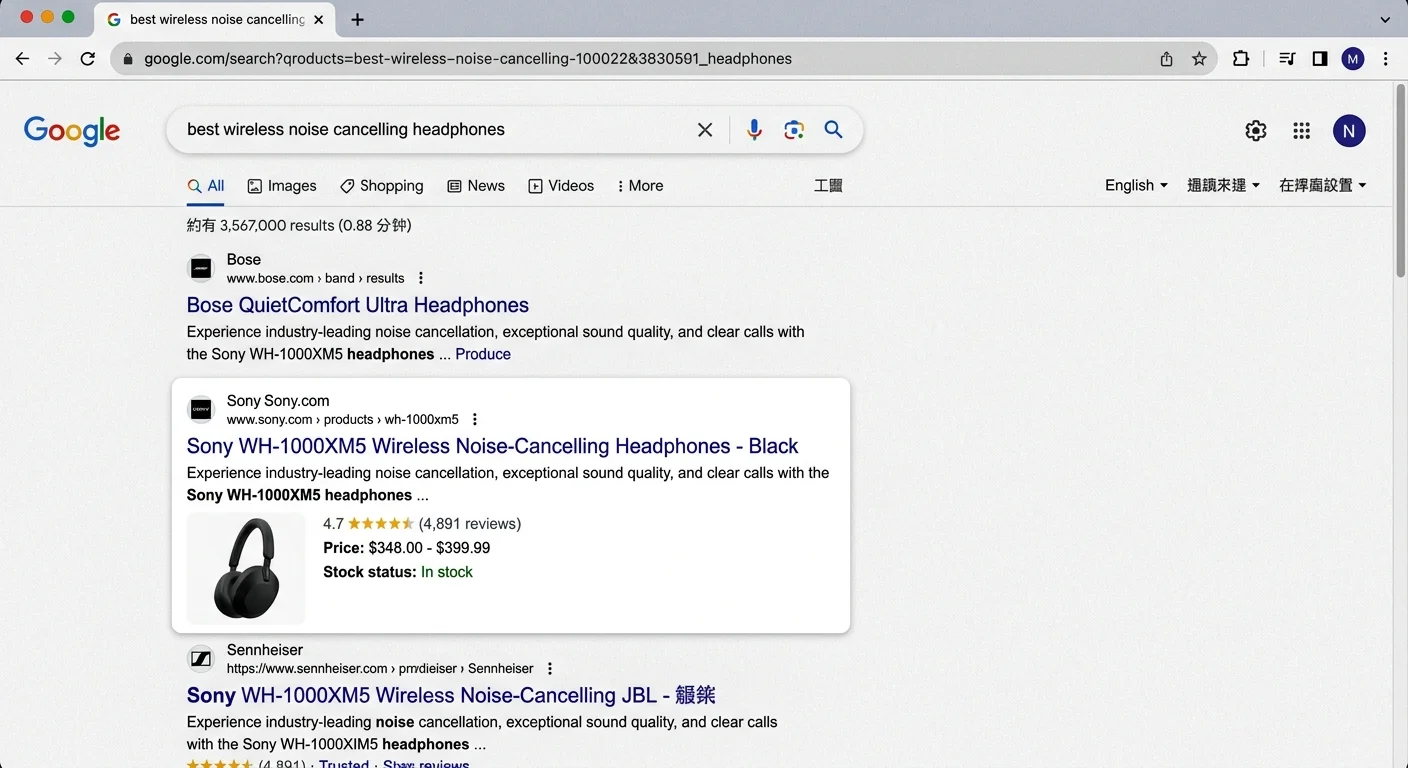Reload the current page
This screenshot has height=768, width=1408.
click(88, 58)
